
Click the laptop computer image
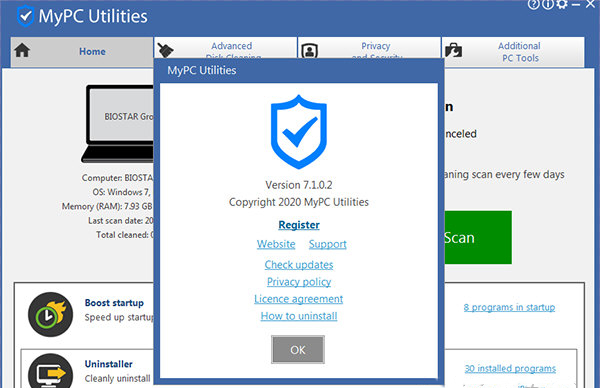point(118,124)
